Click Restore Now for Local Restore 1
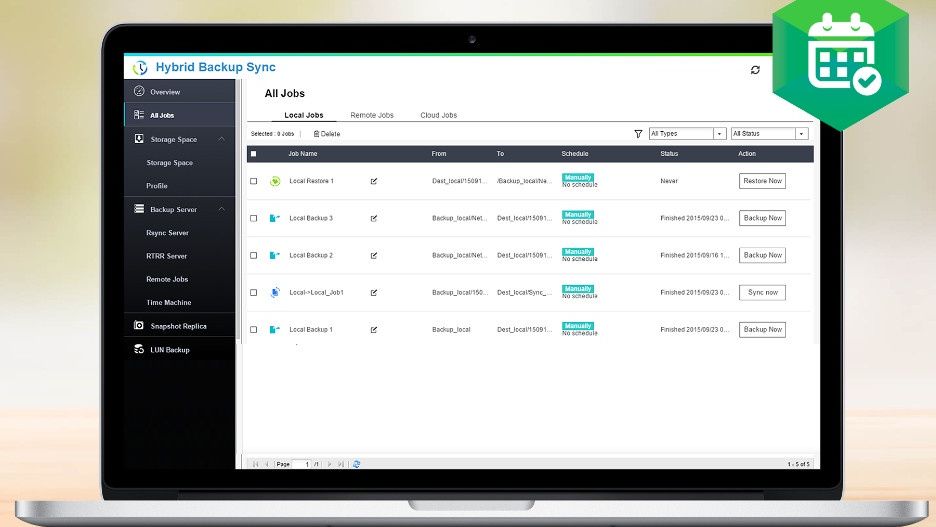936x527 pixels. tap(762, 181)
